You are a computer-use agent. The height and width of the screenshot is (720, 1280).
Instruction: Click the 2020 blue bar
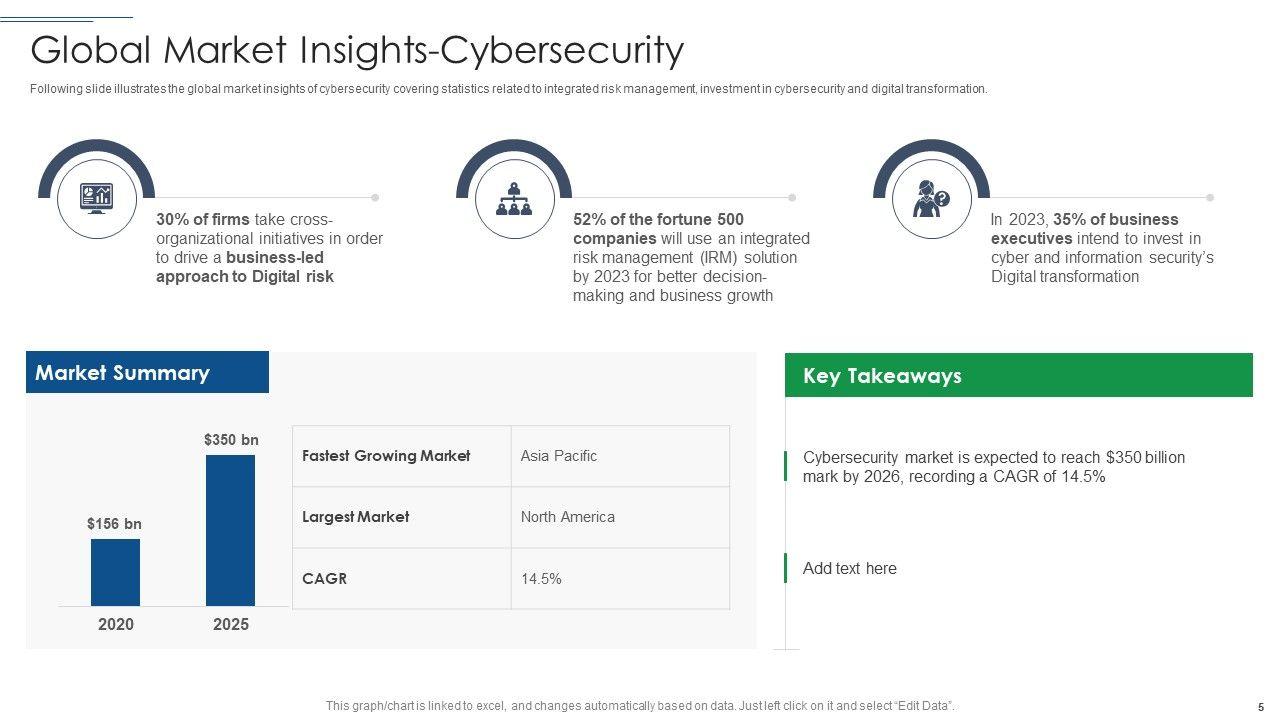point(115,572)
